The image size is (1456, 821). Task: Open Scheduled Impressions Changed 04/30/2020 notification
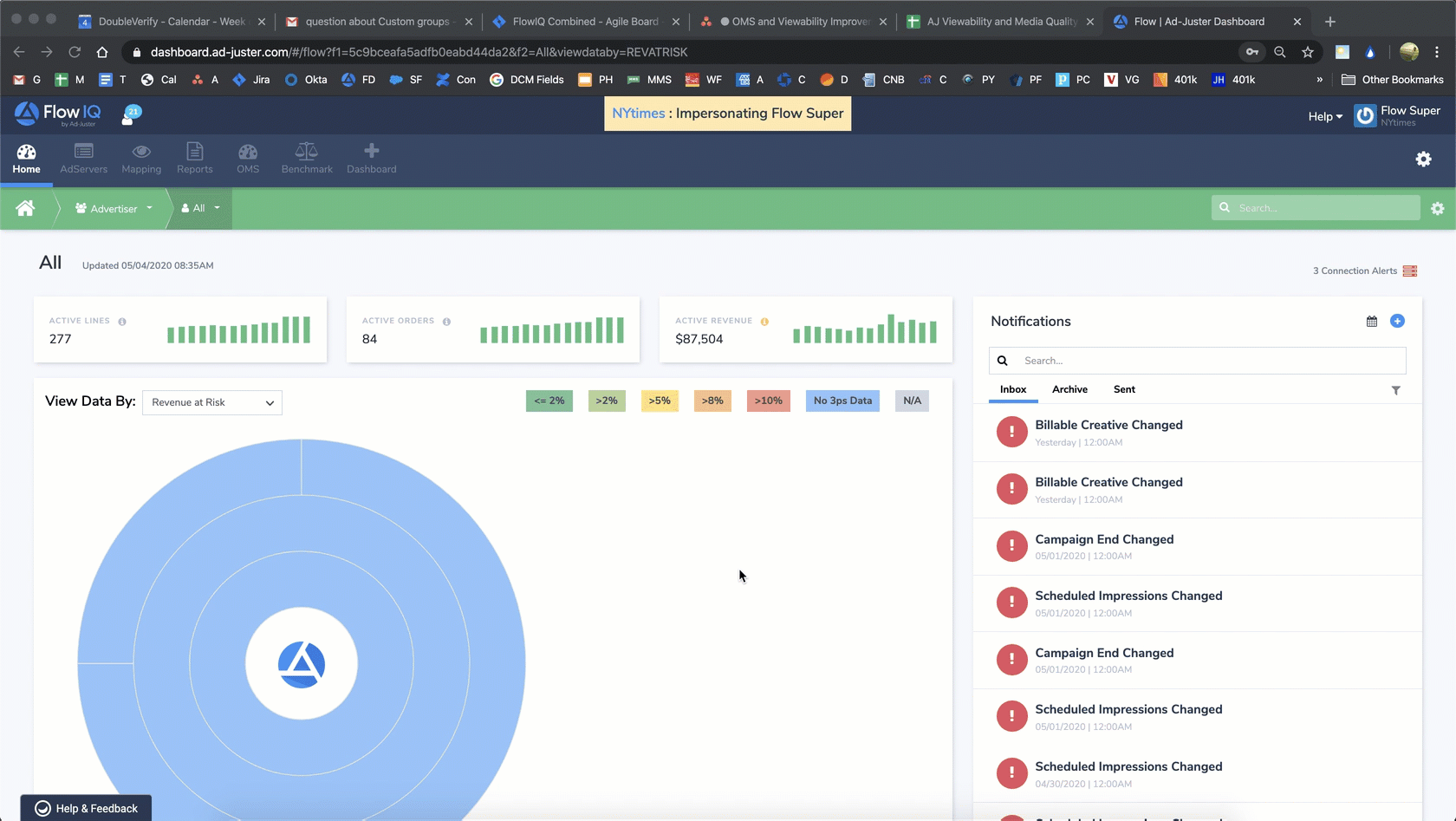pyautogui.click(x=1197, y=774)
